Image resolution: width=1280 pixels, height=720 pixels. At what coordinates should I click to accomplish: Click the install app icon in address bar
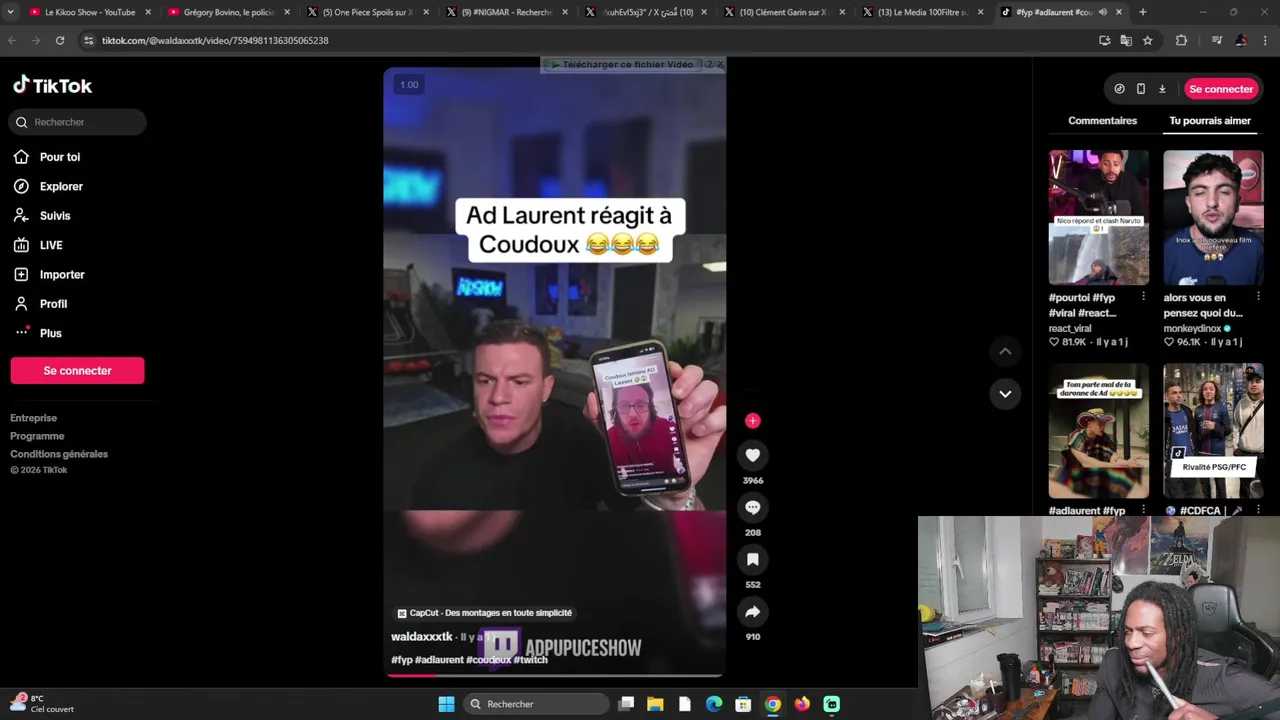click(1104, 40)
